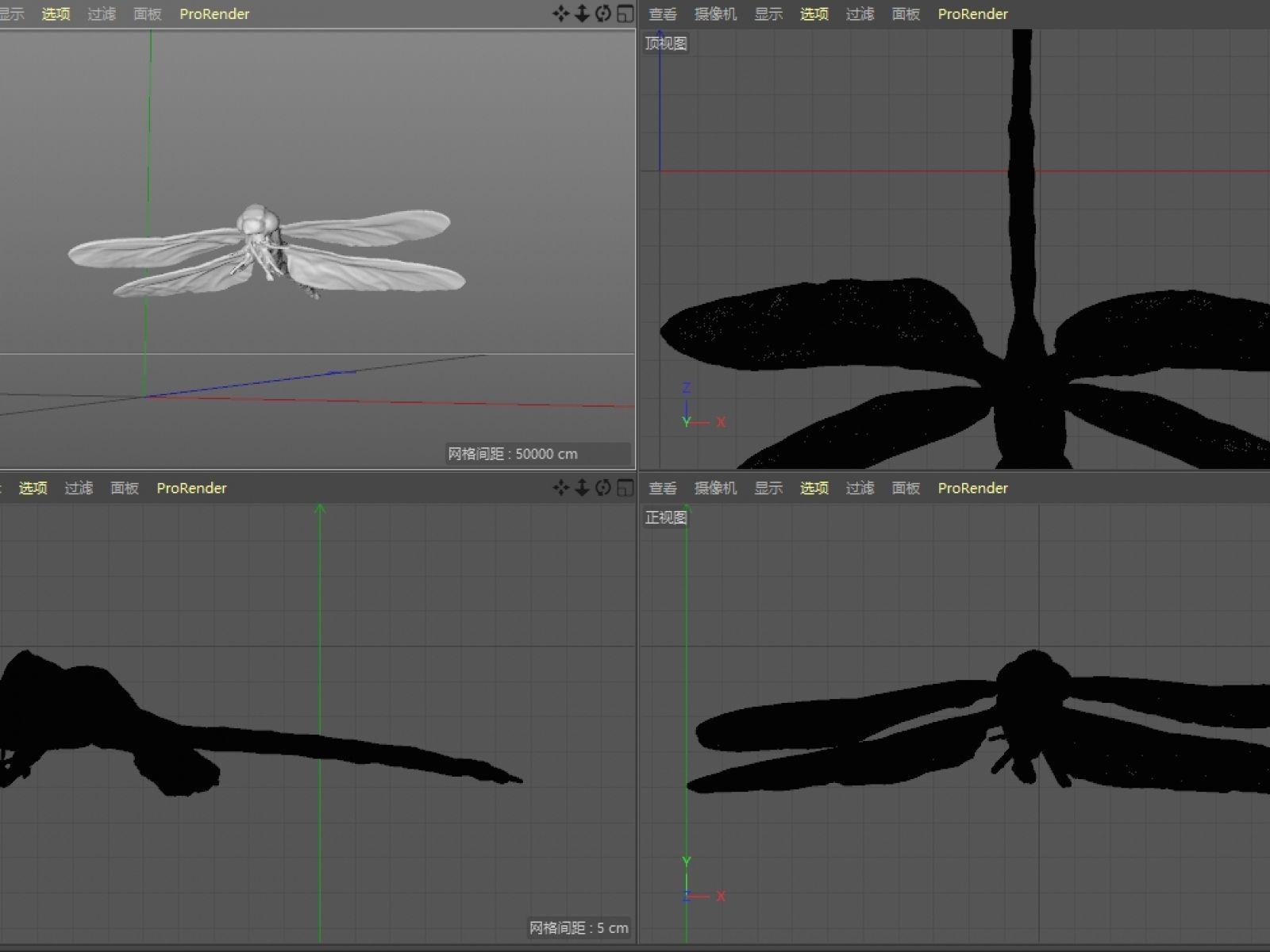
Task: Open 面板 menu in perspective viewport
Action: click(x=148, y=13)
